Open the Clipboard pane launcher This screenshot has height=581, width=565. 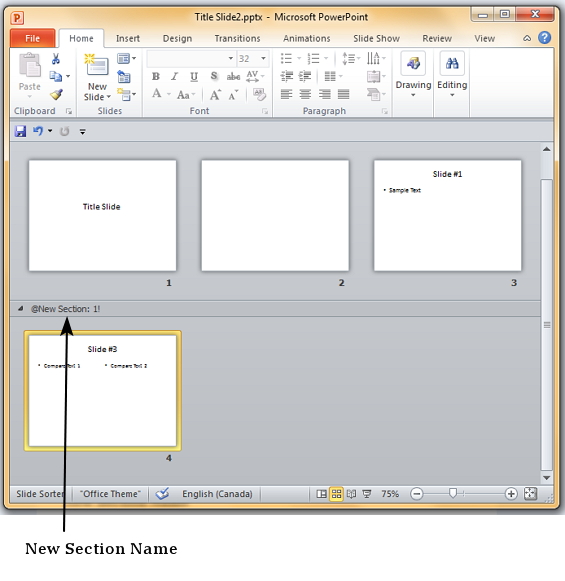click(69, 111)
